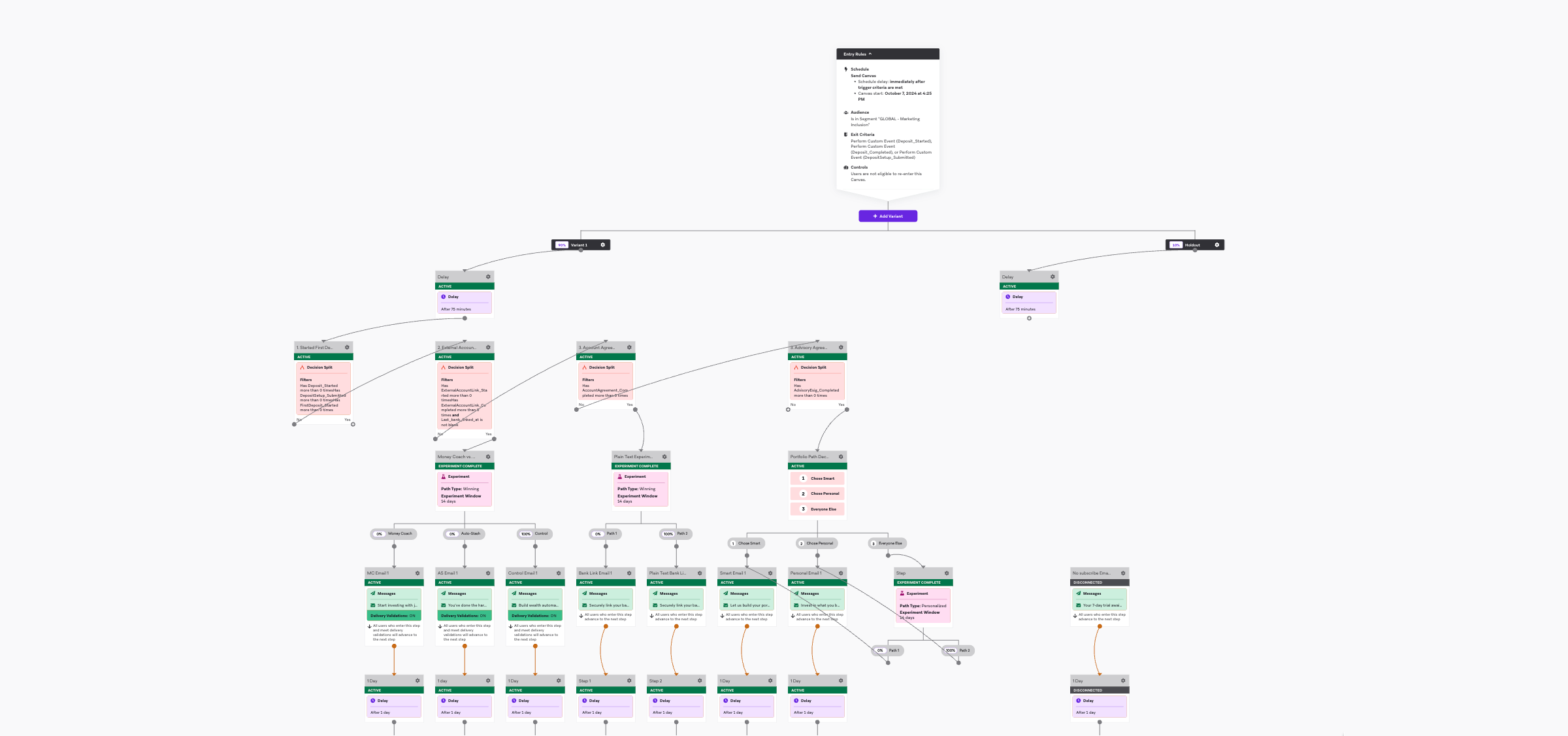The height and width of the screenshot is (736, 1568).
Task: Toggle Delivery Validations on Control Email 1
Action: point(535,615)
